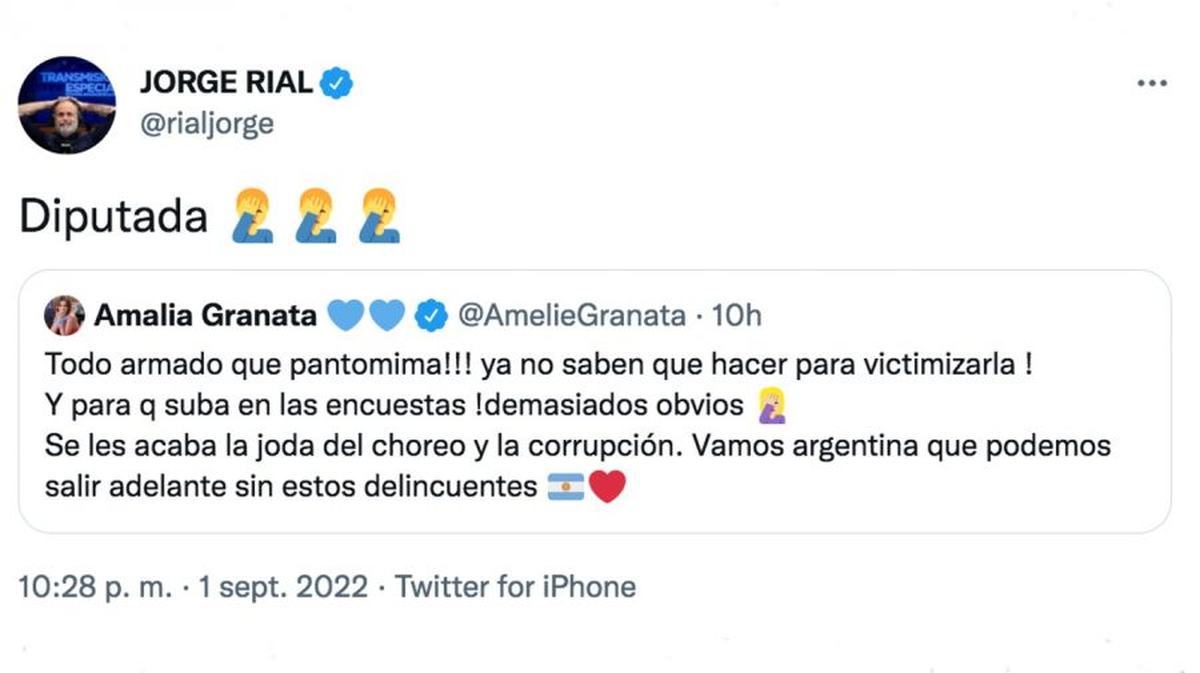Click the red heart emoji after delincuentes
Viewport: 1200px width, 673px height.
607,488
